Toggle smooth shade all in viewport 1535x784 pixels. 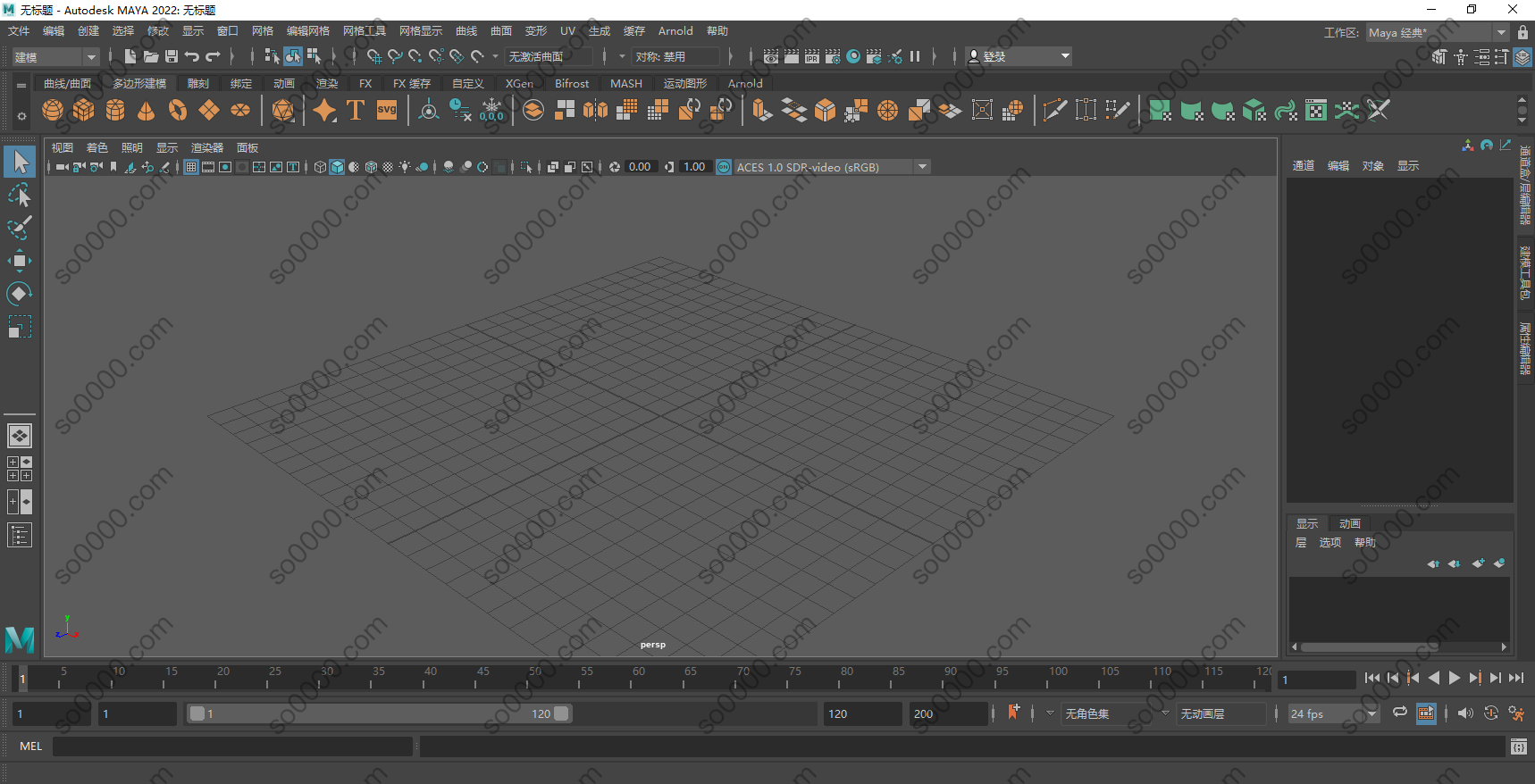(x=337, y=167)
